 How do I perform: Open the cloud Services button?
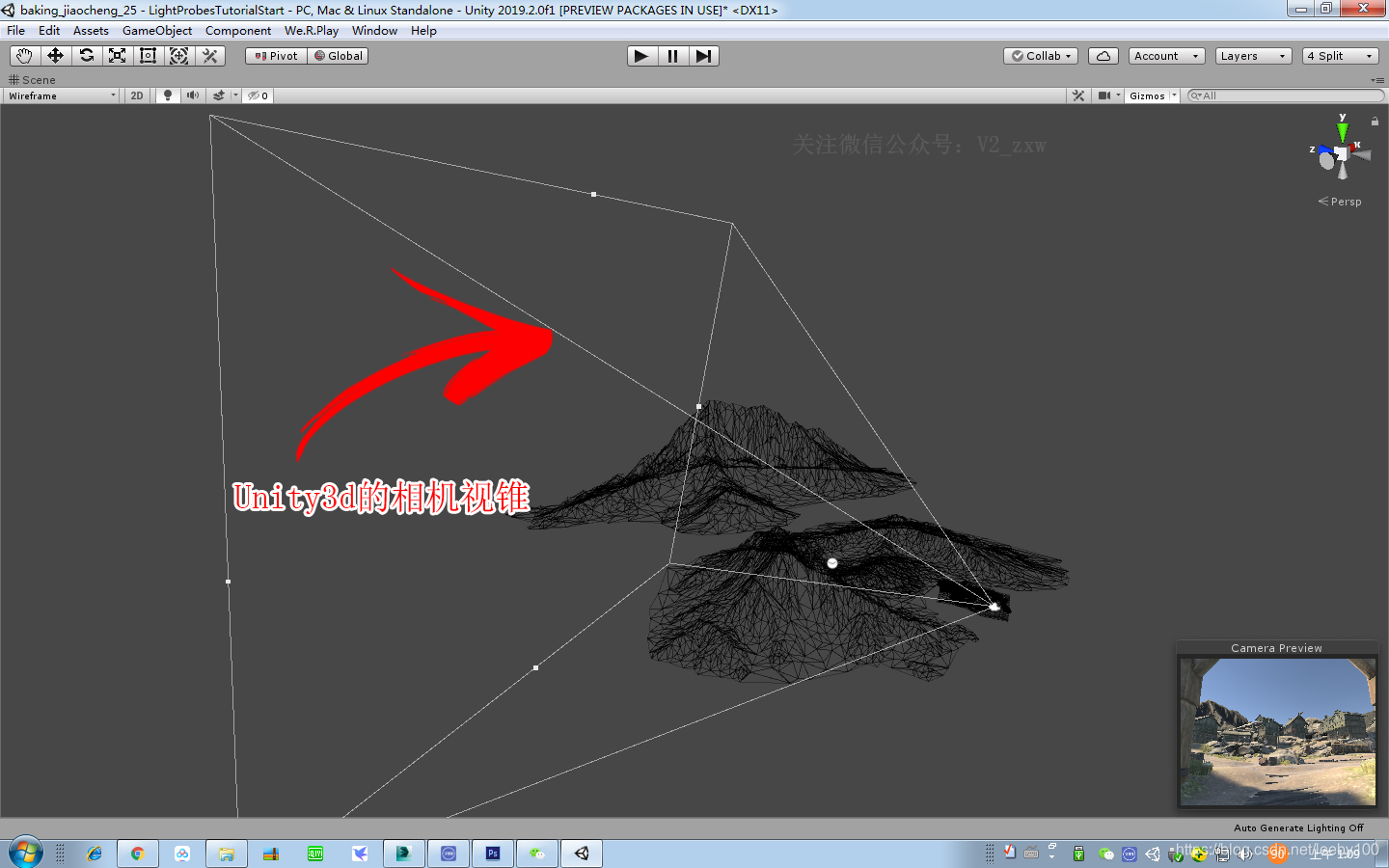point(1103,56)
